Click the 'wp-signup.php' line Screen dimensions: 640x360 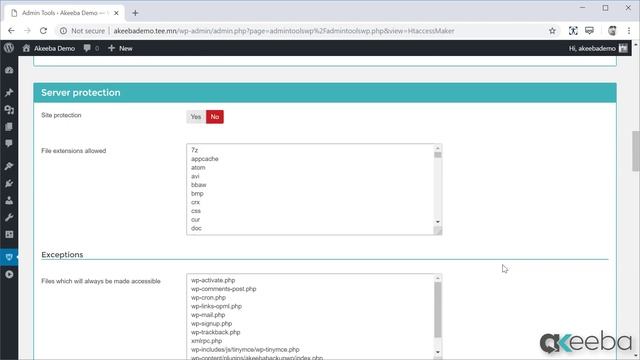tap(211, 323)
